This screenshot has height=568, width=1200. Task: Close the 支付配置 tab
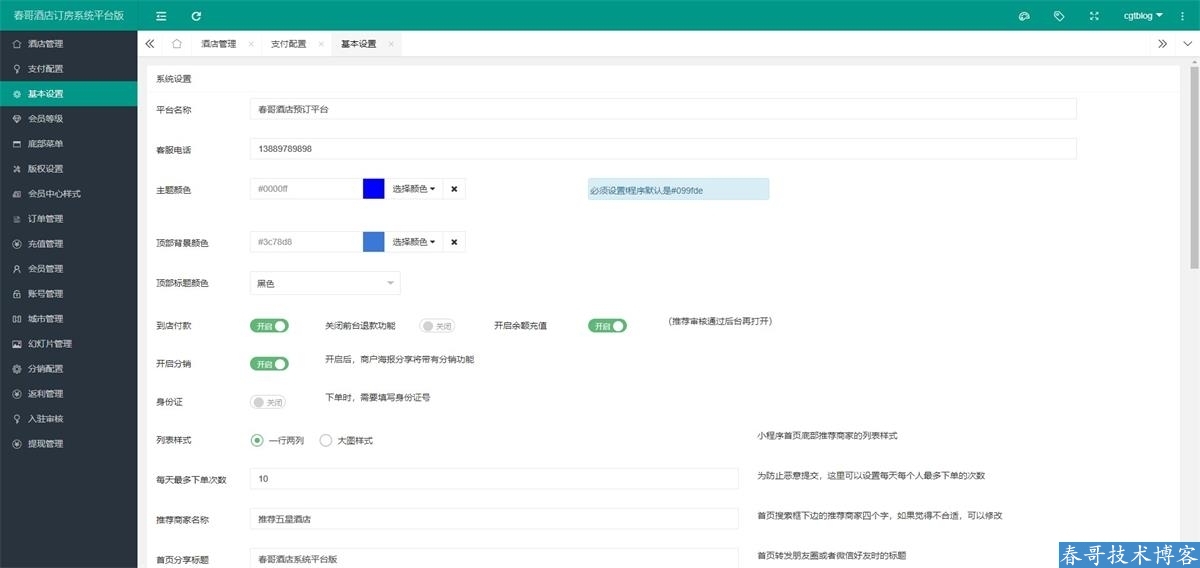click(x=321, y=44)
